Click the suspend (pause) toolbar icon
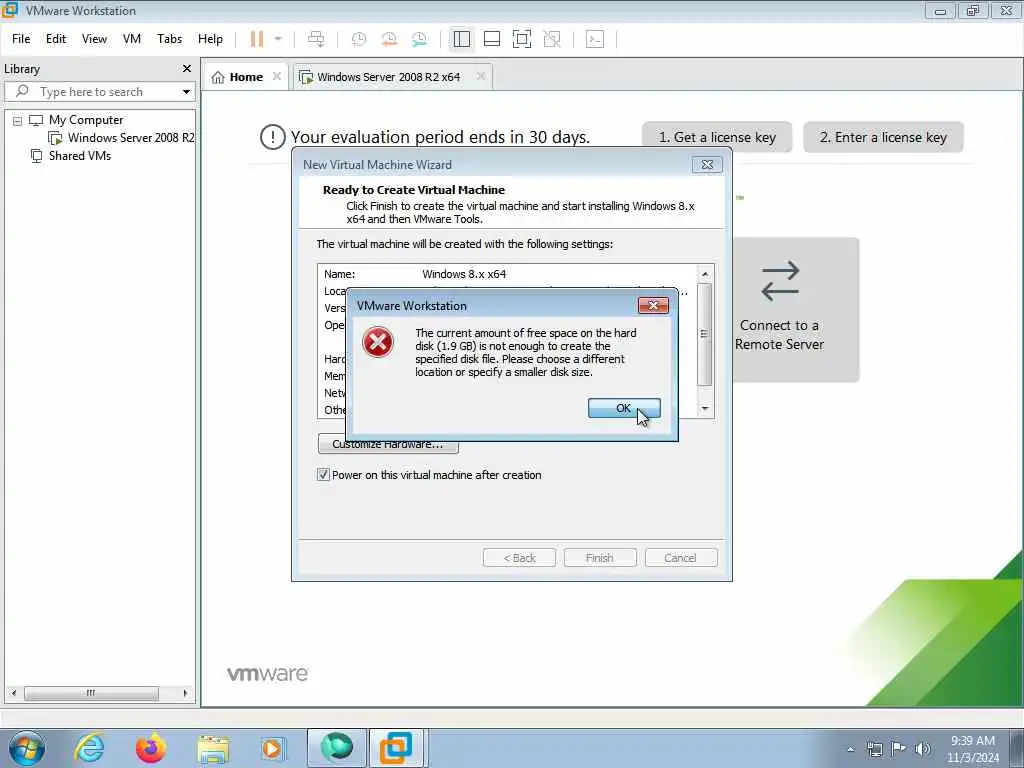This screenshot has width=1024, height=768. 257,39
